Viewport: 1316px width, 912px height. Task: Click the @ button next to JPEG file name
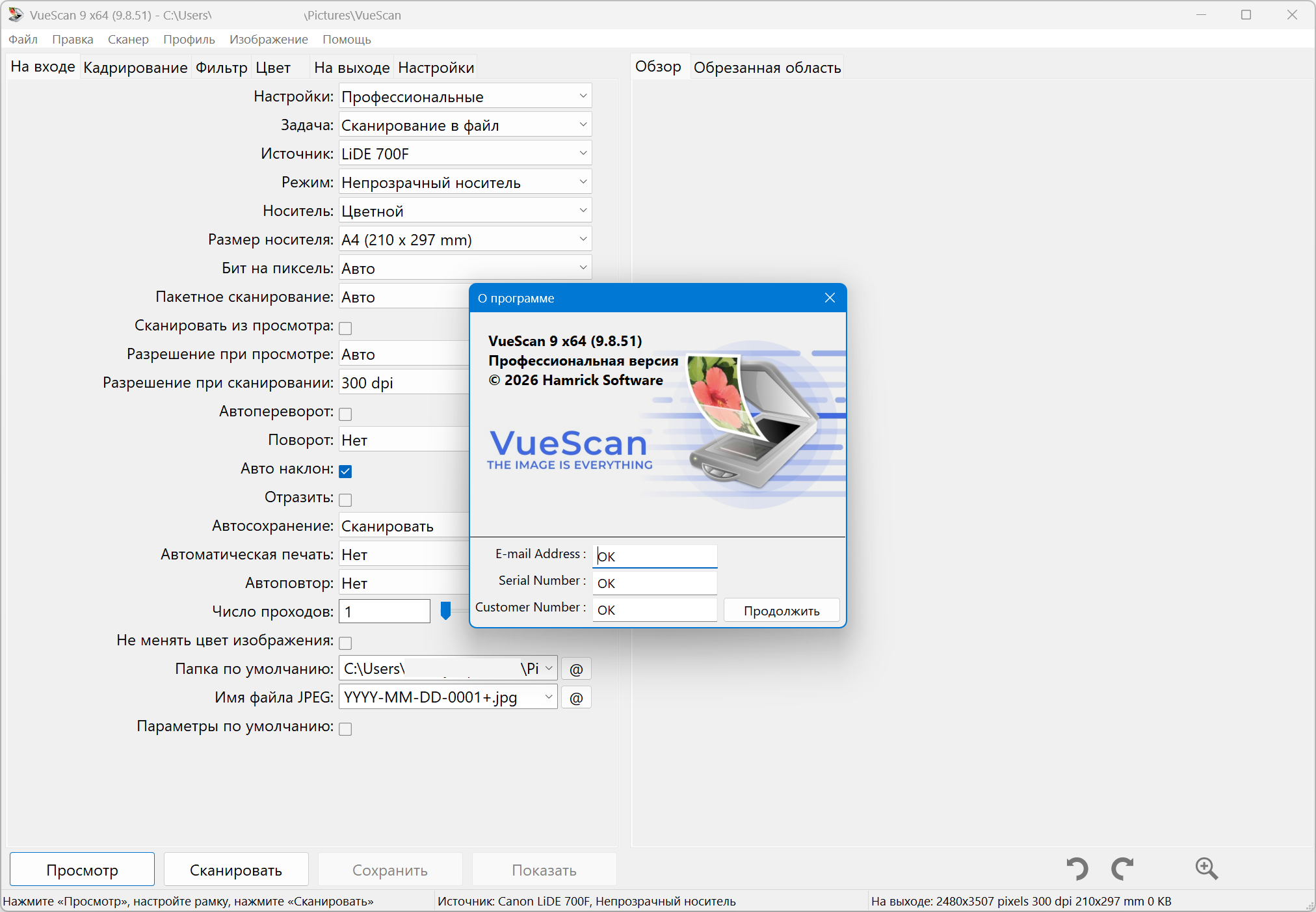(576, 698)
